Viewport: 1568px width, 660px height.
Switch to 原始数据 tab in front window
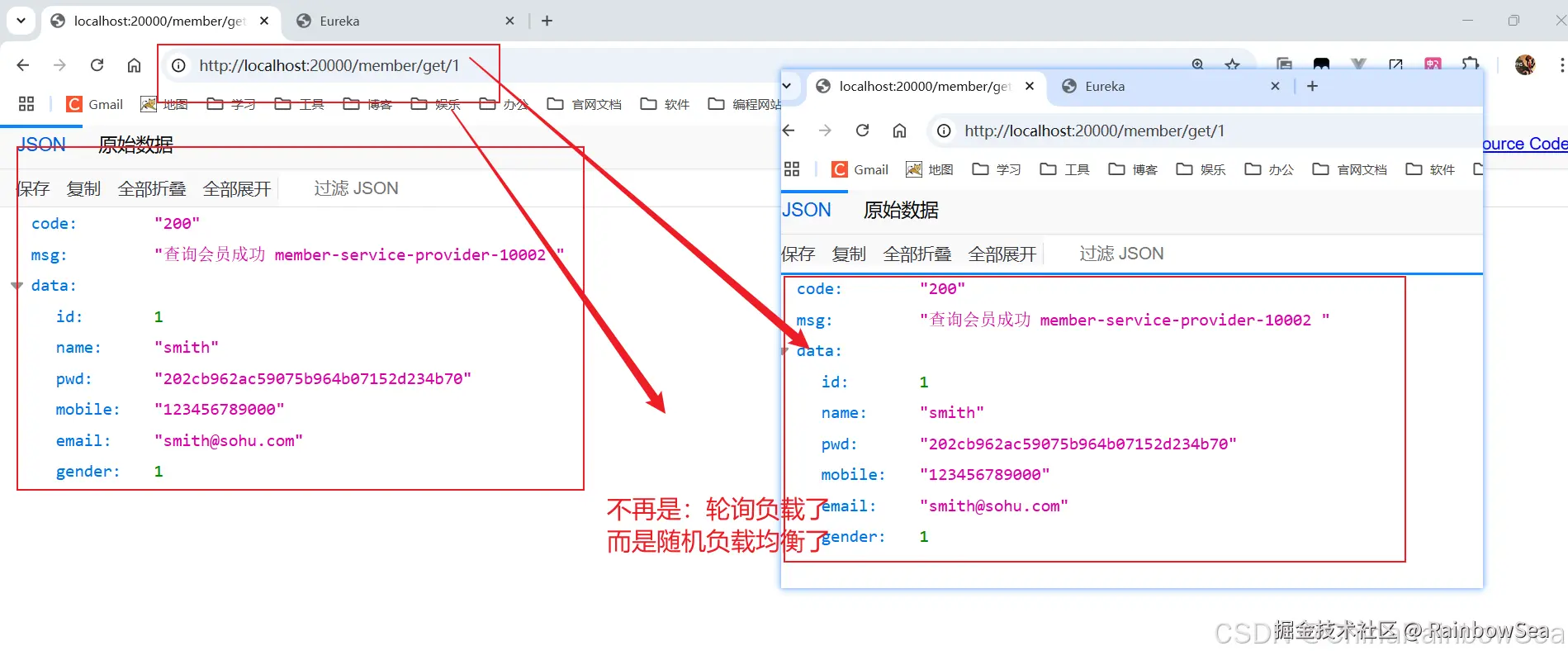902,210
